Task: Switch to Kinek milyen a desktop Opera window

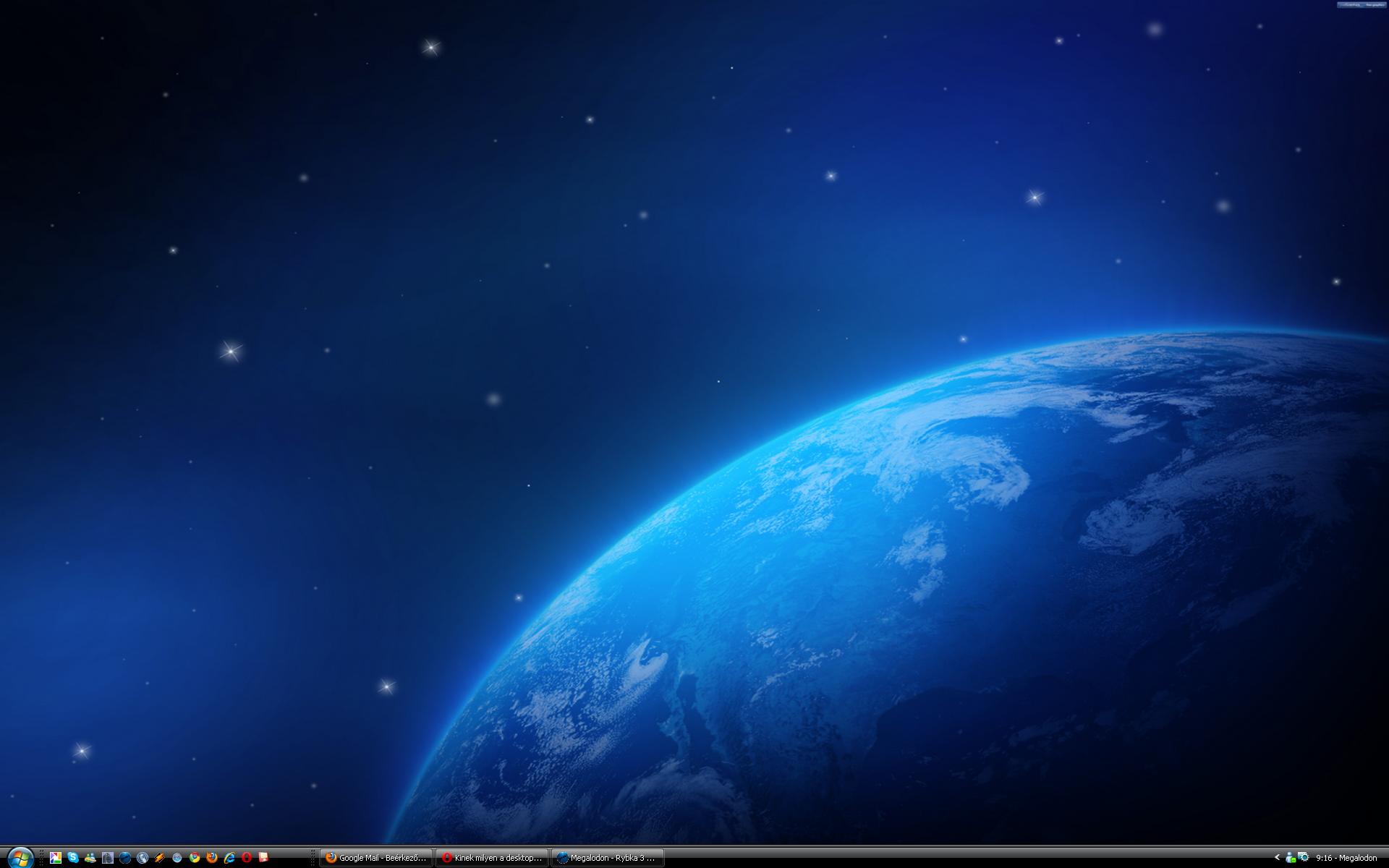Action: point(492,858)
